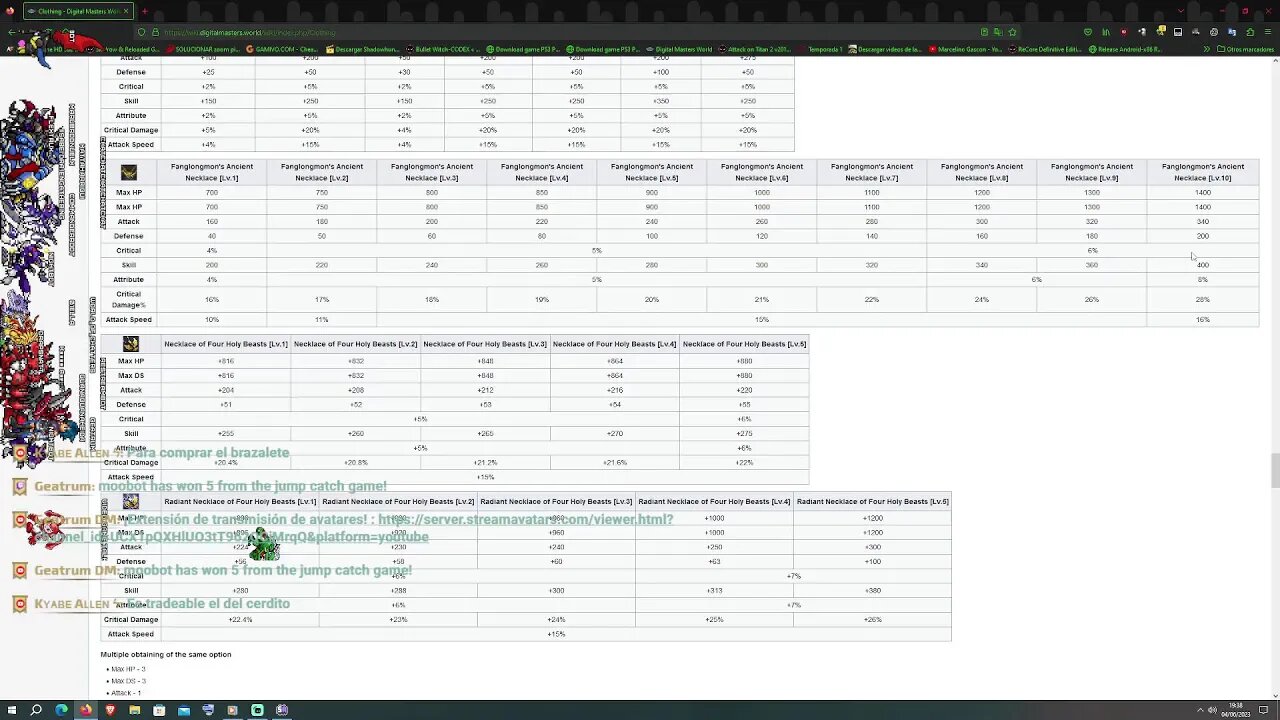Open the Bullet Witch-CODEX bookmark

(x=444, y=49)
